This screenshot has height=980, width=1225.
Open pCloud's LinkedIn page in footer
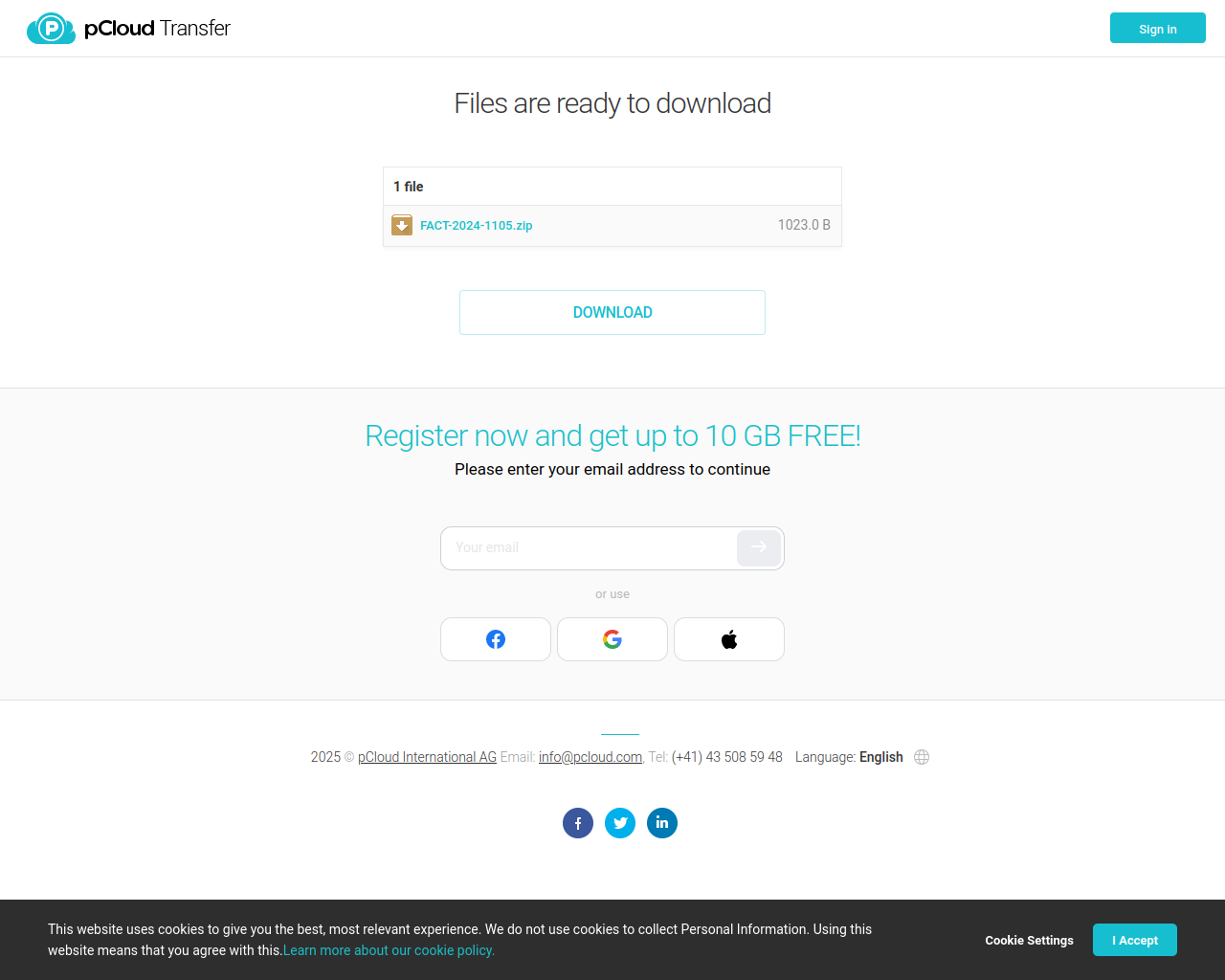coord(662,823)
